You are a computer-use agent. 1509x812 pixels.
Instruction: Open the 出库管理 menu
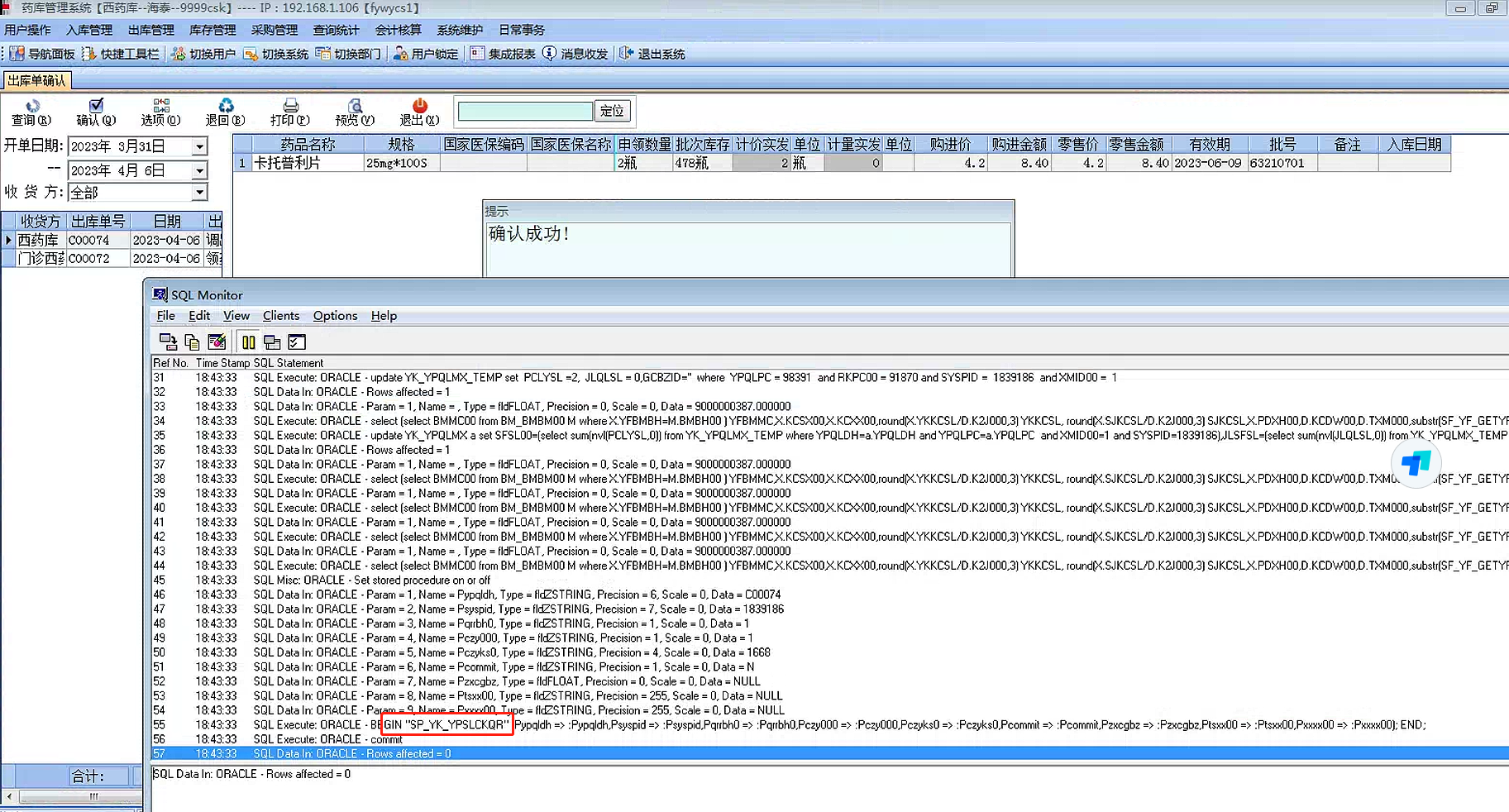click(151, 30)
